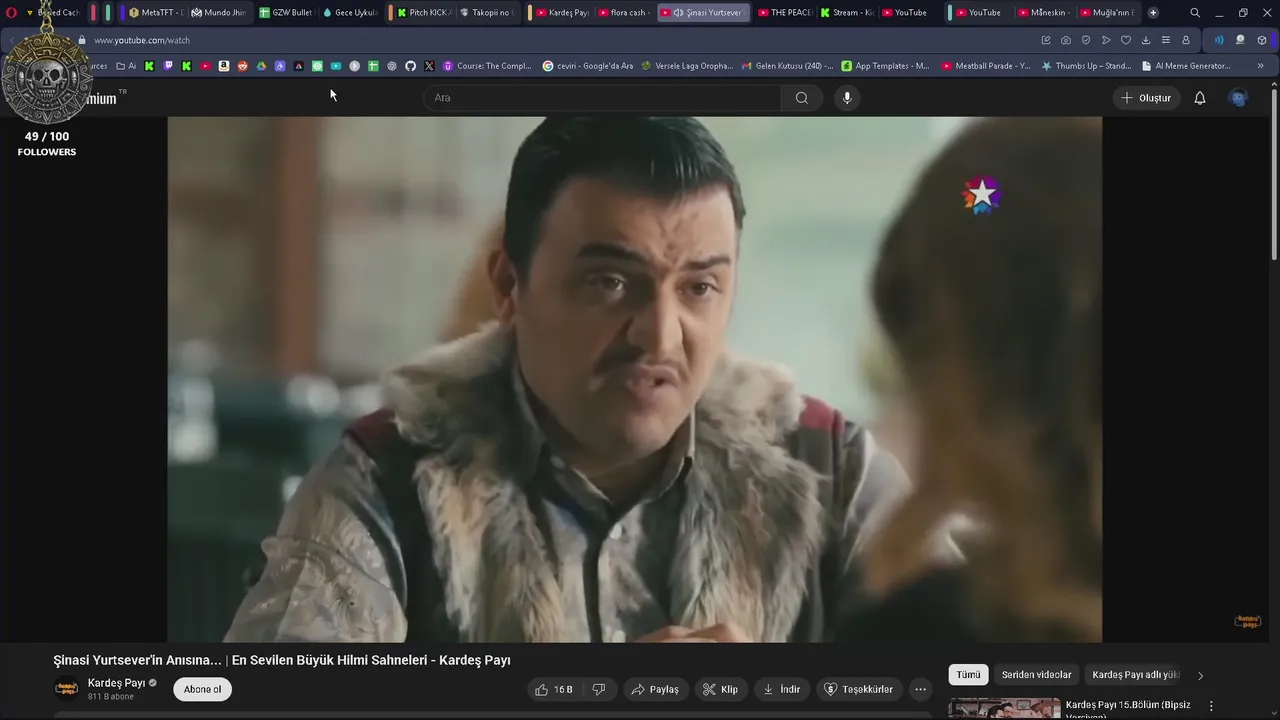Click the tab search magnifier in title bar

click(x=1195, y=13)
